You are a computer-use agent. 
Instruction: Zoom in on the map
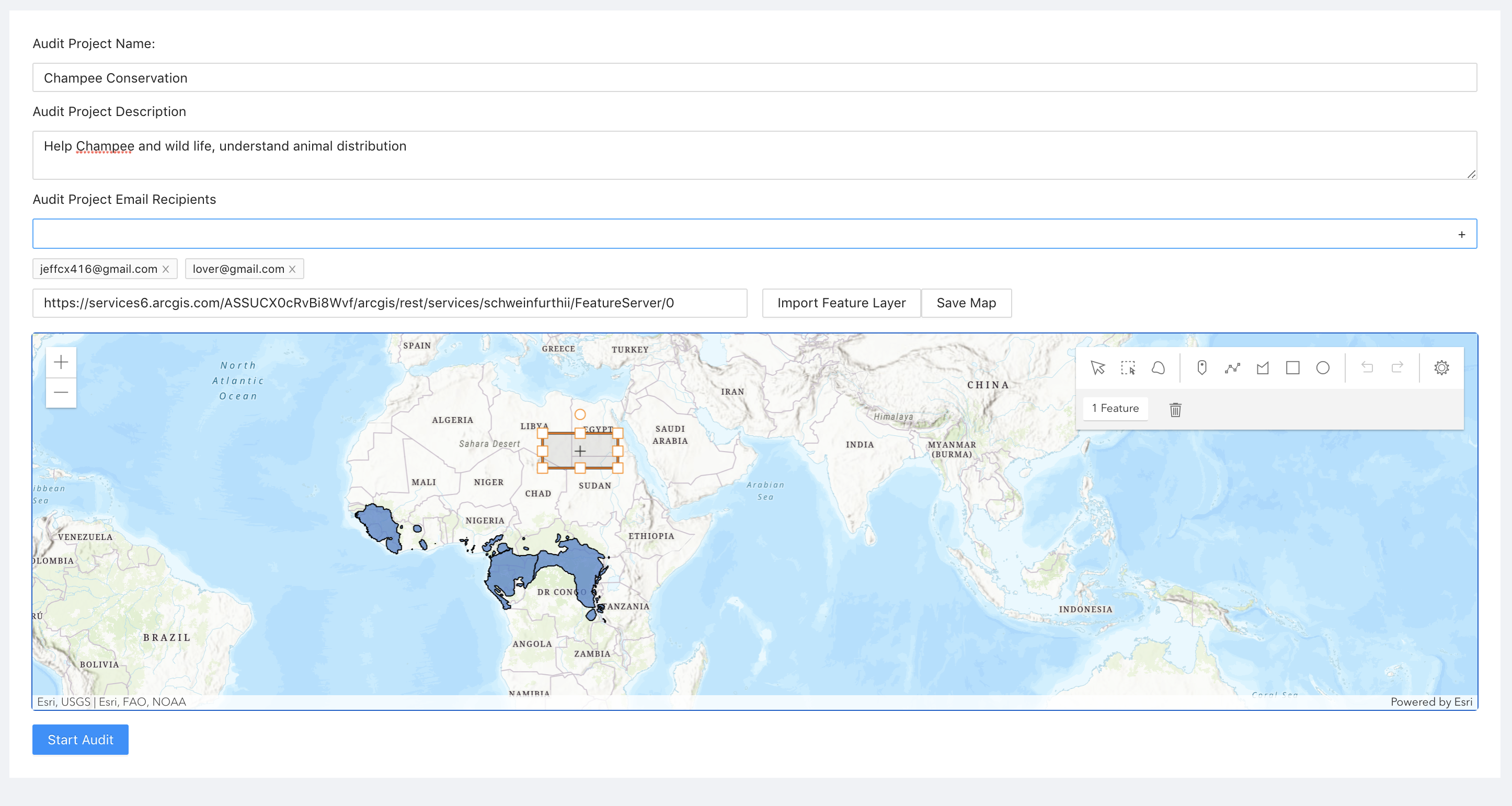61,363
